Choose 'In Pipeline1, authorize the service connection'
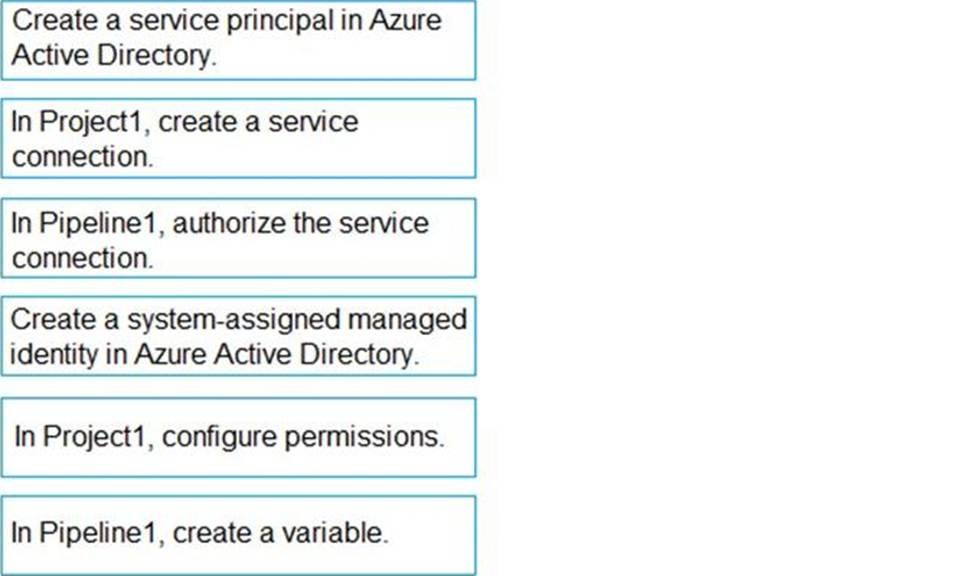 (x=238, y=238)
